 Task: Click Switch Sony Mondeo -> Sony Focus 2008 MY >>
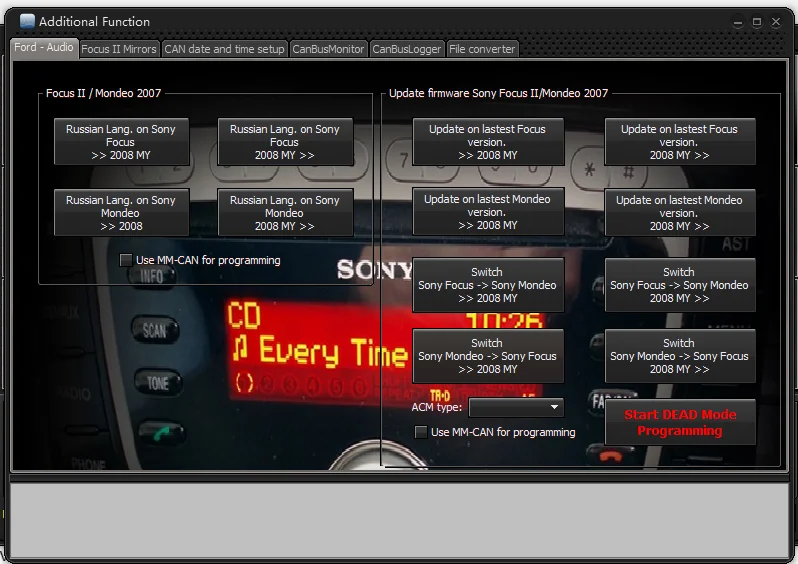[x=680, y=356]
